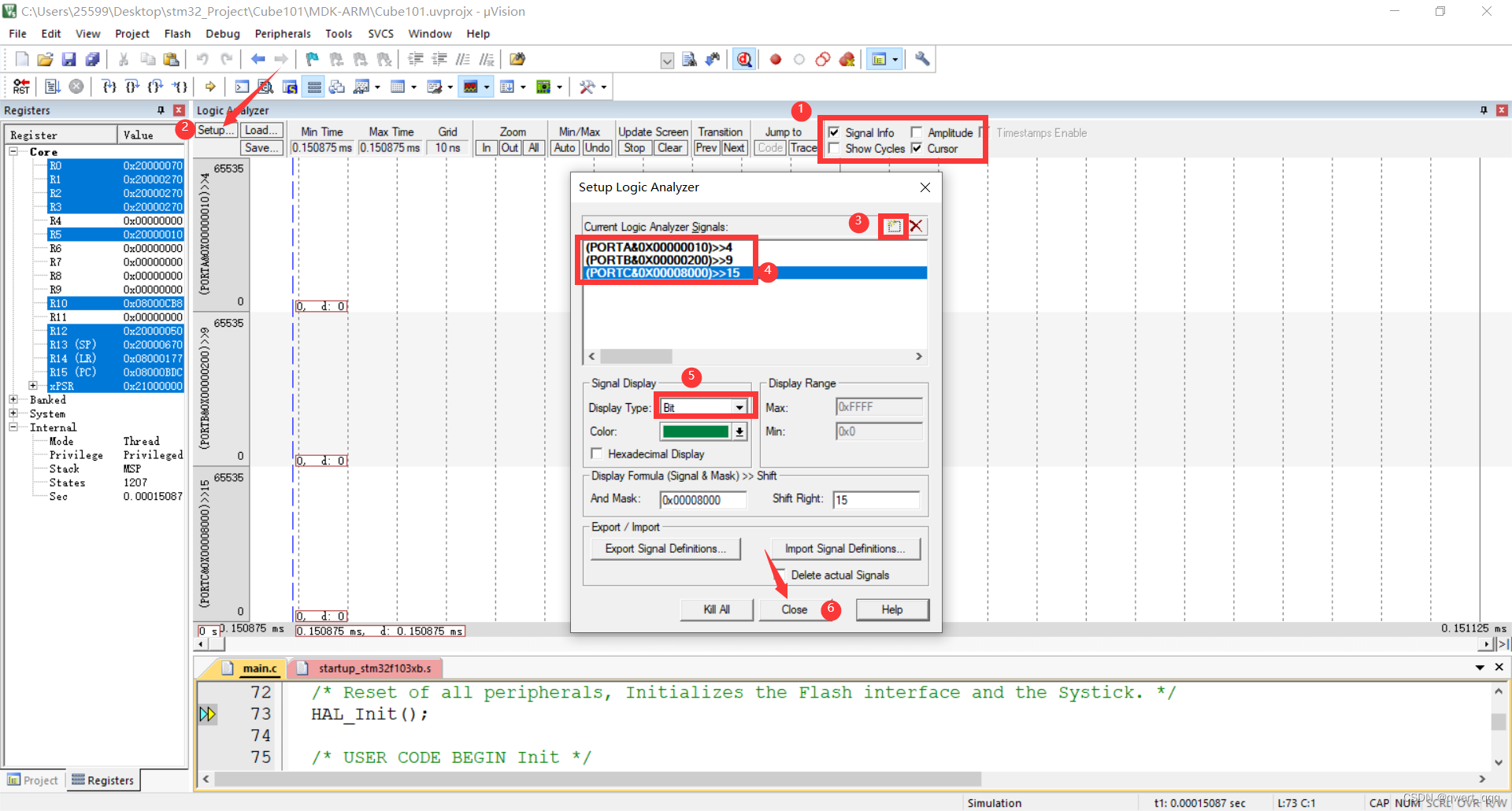Click the Kill All button
This screenshot has width=1512, height=811.
pos(717,609)
